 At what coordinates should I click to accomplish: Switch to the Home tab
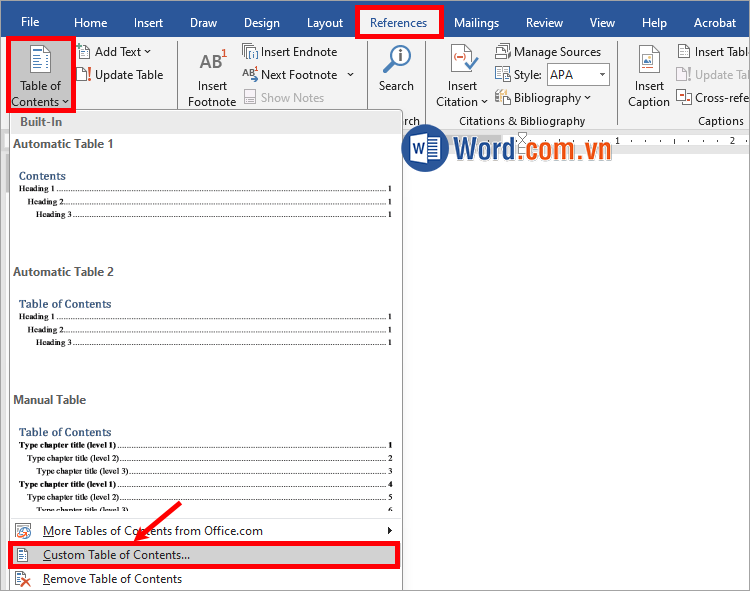pos(90,22)
